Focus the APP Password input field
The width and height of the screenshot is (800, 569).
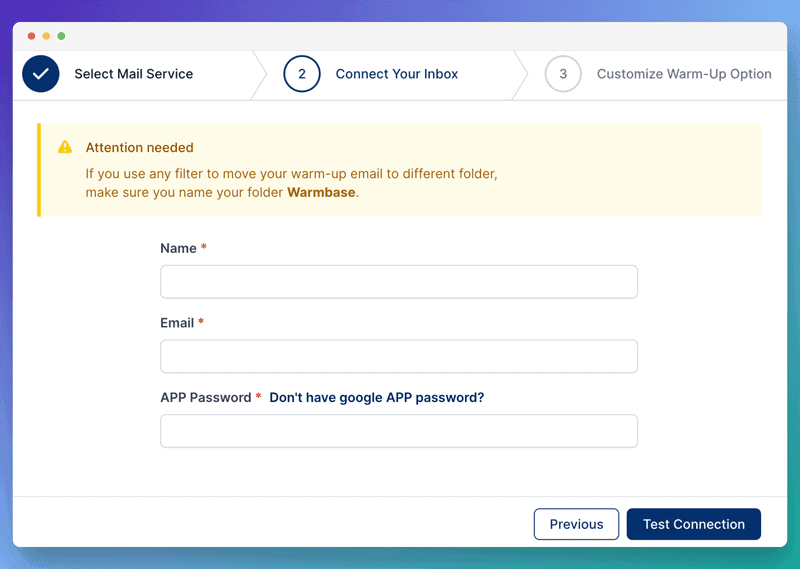pyautogui.click(x=399, y=431)
